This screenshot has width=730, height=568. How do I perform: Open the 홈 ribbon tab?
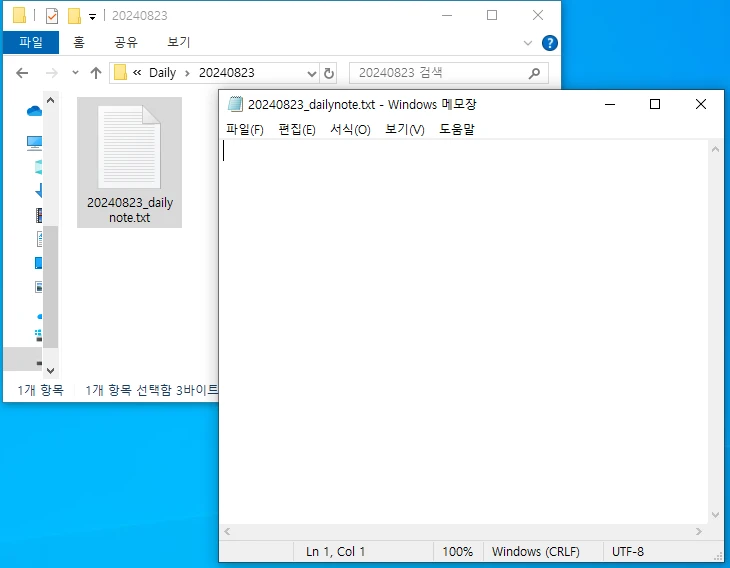tap(79, 42)
